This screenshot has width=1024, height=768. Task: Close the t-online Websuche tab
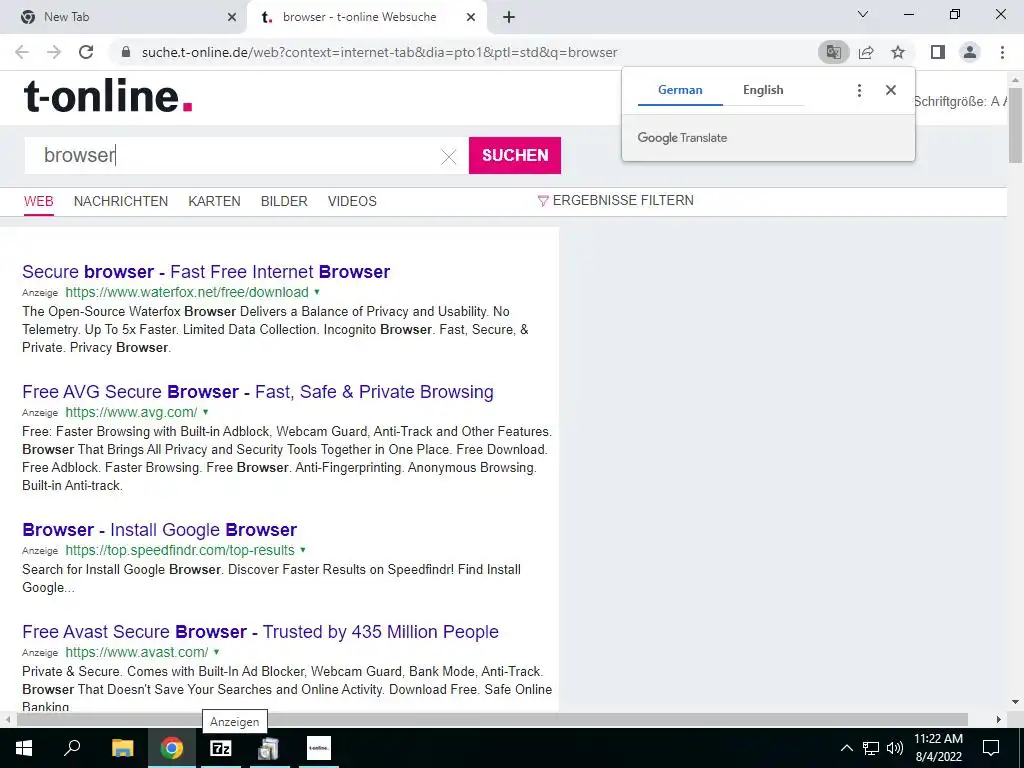pyautogui.click(x=471, y=17)
